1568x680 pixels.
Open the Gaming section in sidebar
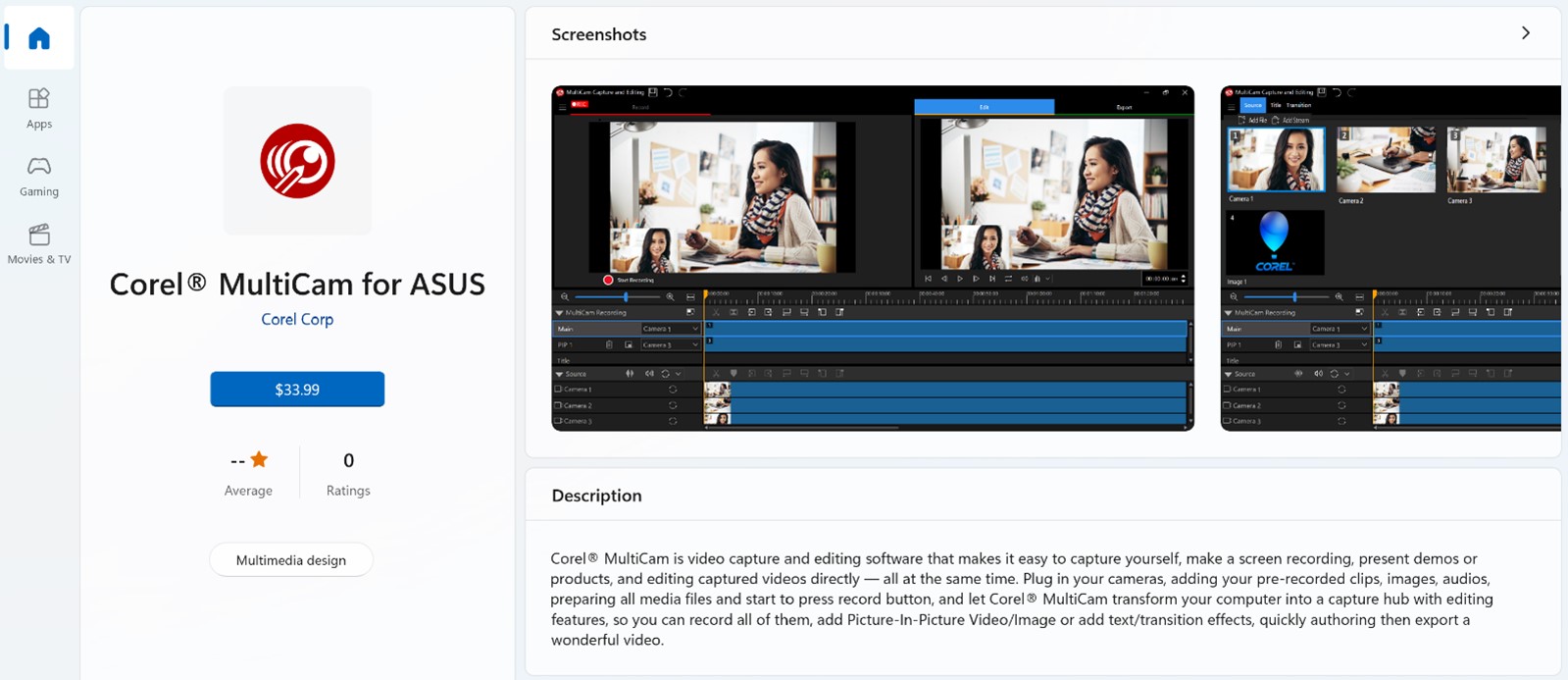point(39,176)
